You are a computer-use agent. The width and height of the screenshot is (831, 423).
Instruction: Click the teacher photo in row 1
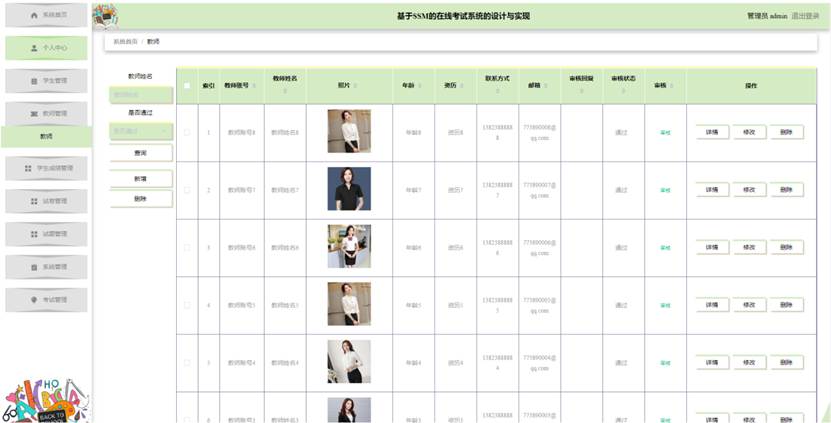(x=349, y=131)
